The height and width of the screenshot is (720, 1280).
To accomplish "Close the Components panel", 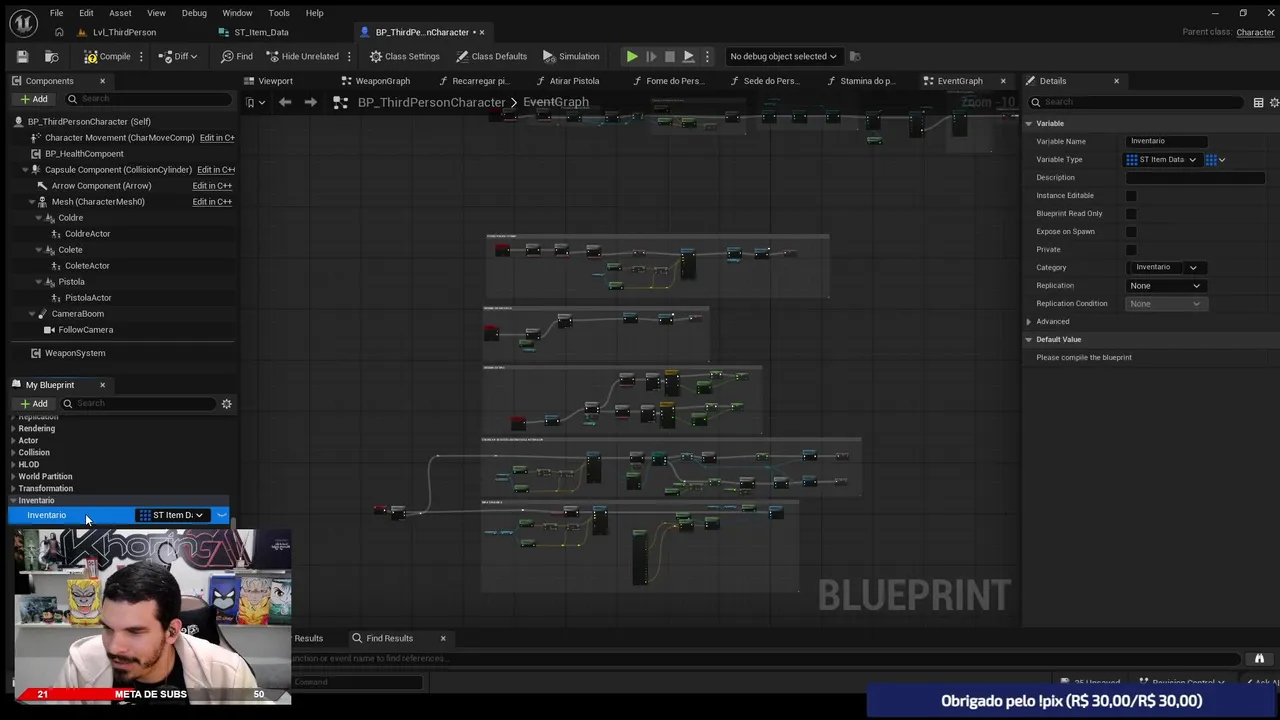I will [102, 81].
